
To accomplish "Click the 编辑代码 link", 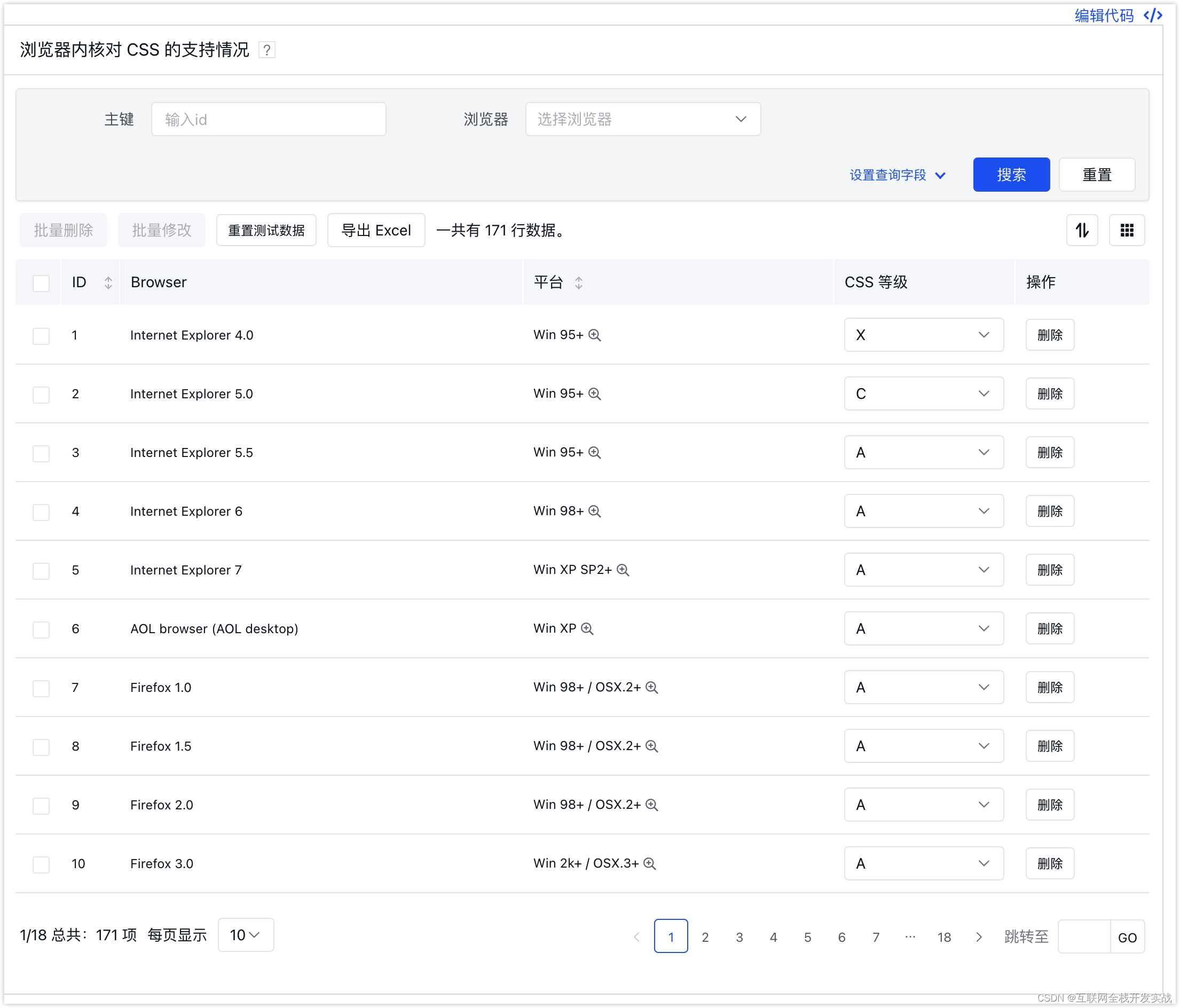I will point(1104,15).
